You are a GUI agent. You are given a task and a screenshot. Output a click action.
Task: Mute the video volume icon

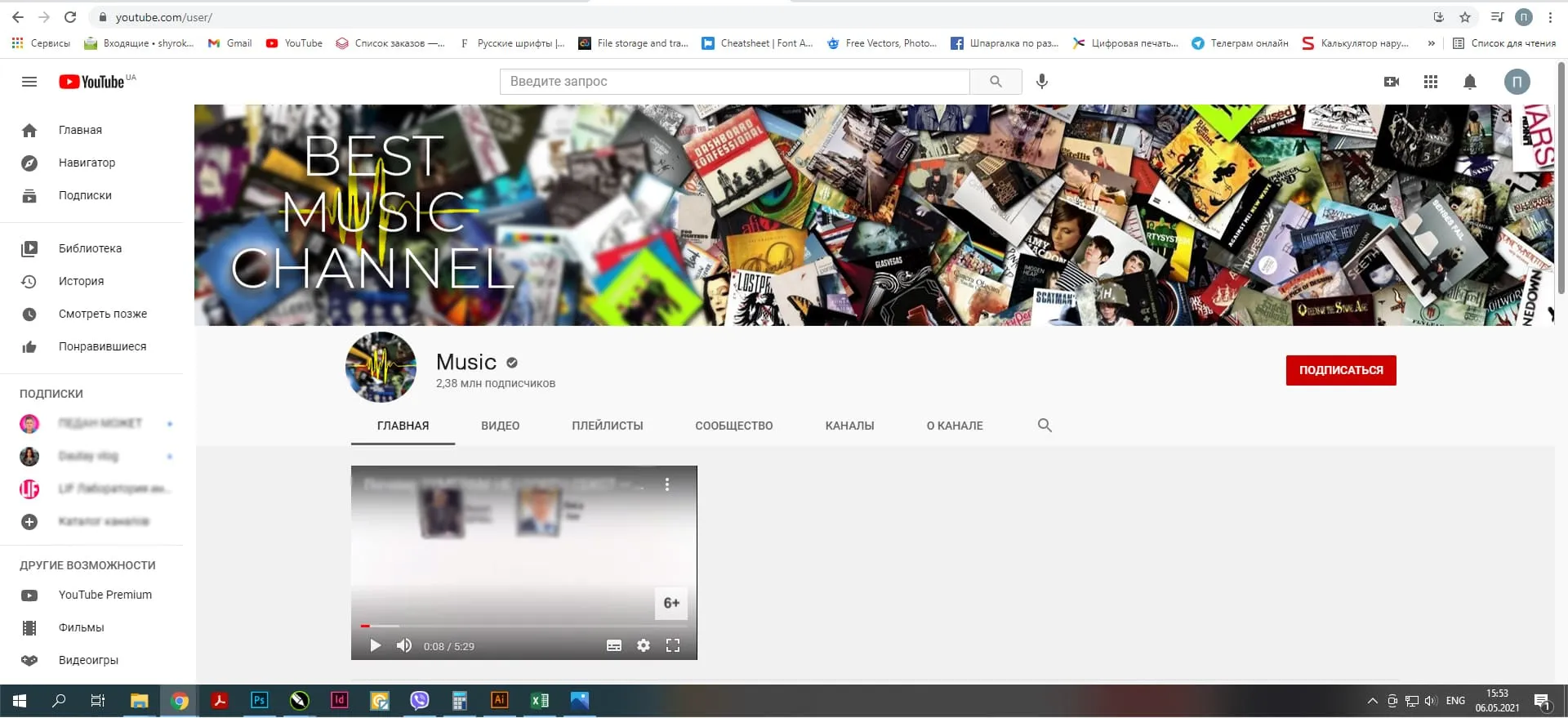coord(404,646)
